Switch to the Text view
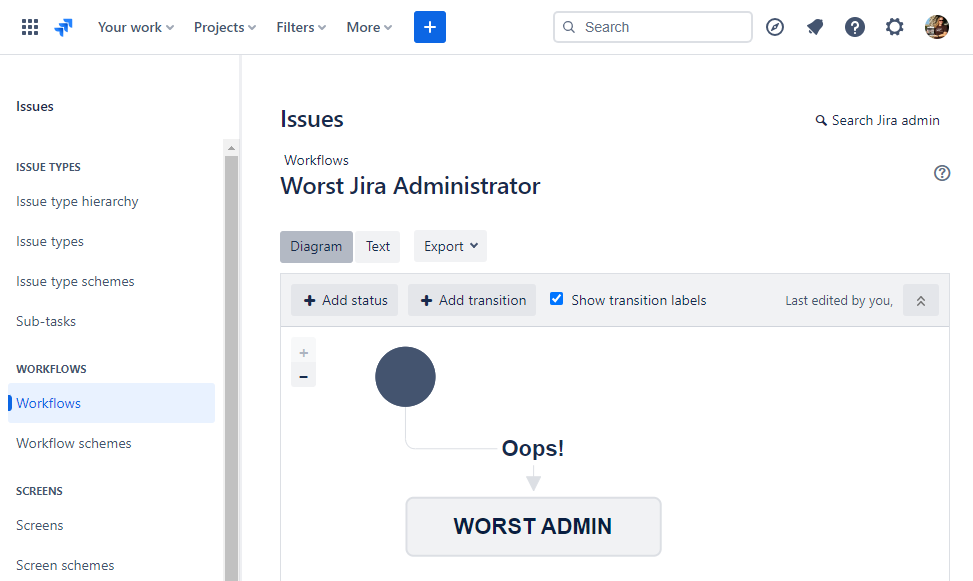 (378, 246)
